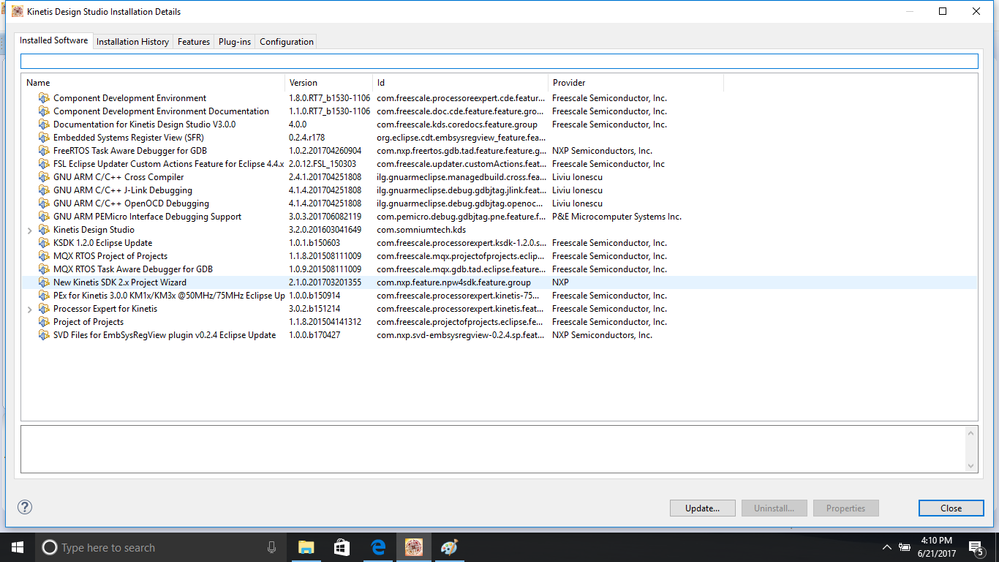
Task: Click the Processor Expert for Kinetis icon
Action: coord(43,308)
